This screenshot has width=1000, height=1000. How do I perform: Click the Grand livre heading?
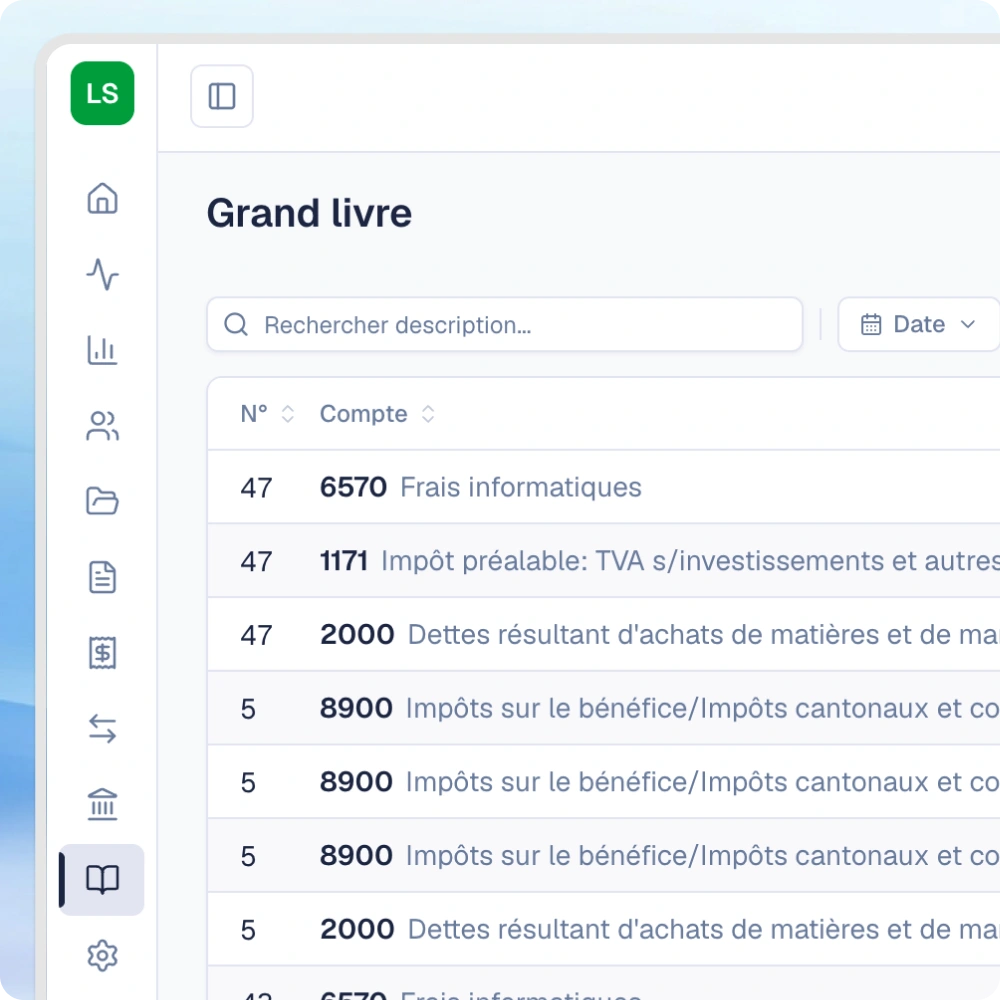pos(309,213)
